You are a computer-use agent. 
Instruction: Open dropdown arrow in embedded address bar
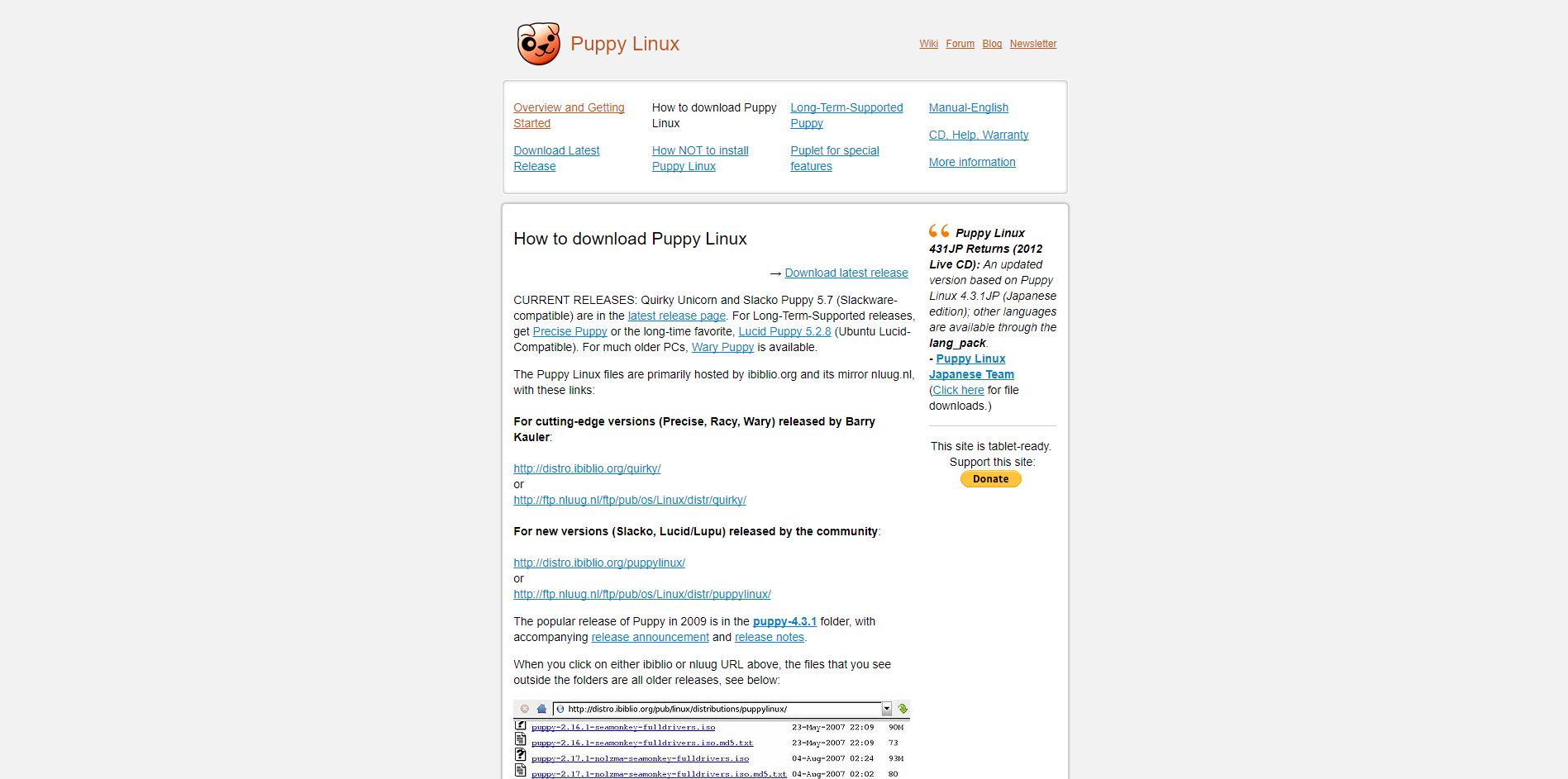[887, 709]
